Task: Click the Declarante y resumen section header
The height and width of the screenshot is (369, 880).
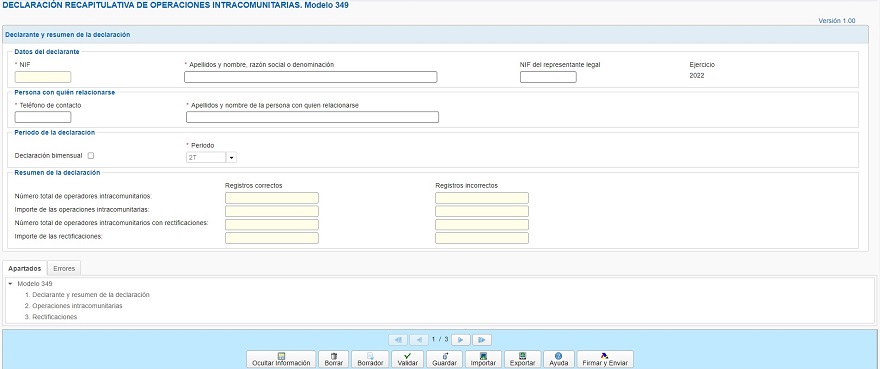Action: 436,34
